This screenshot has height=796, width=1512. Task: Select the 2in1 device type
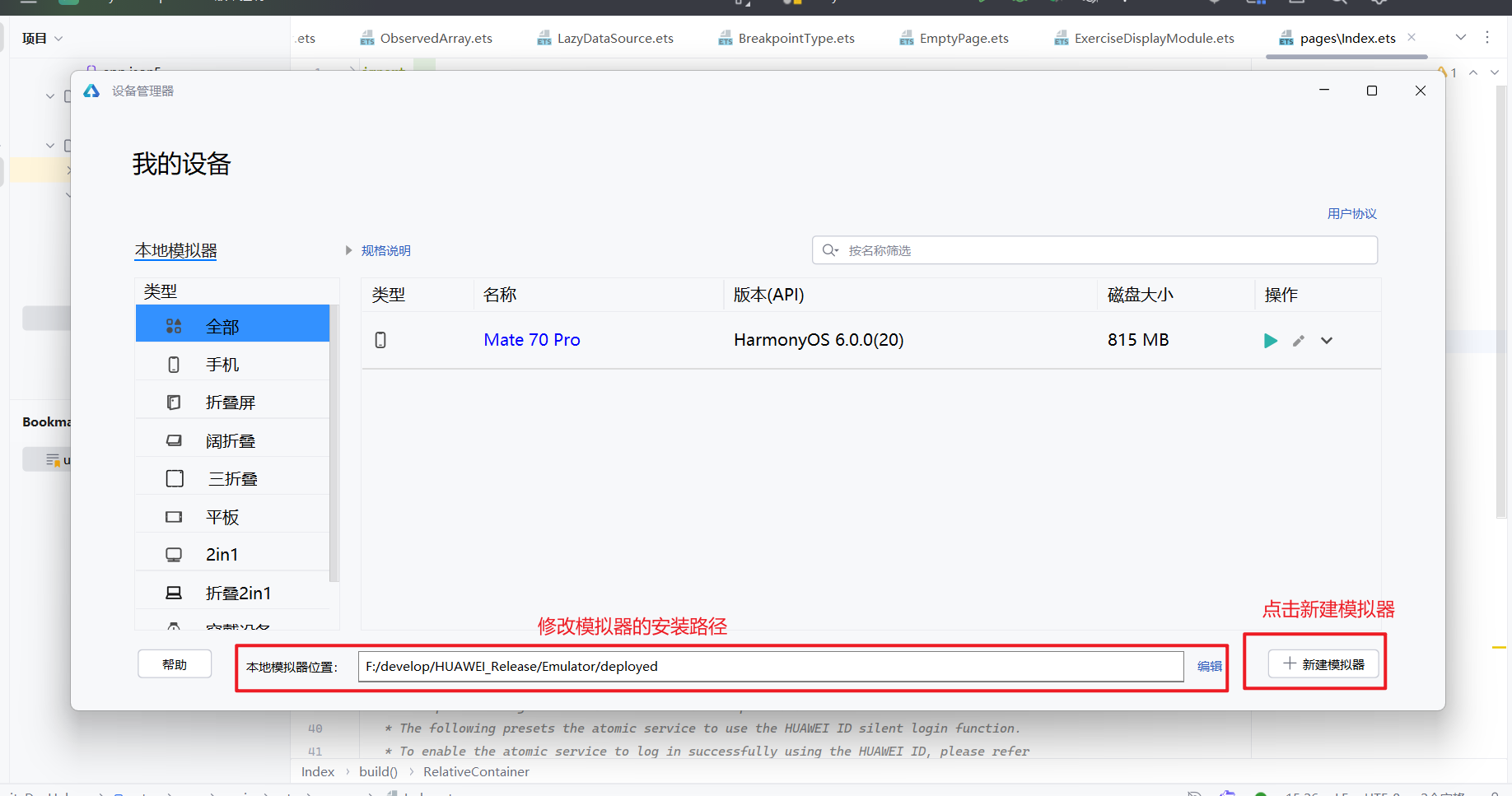232,555
